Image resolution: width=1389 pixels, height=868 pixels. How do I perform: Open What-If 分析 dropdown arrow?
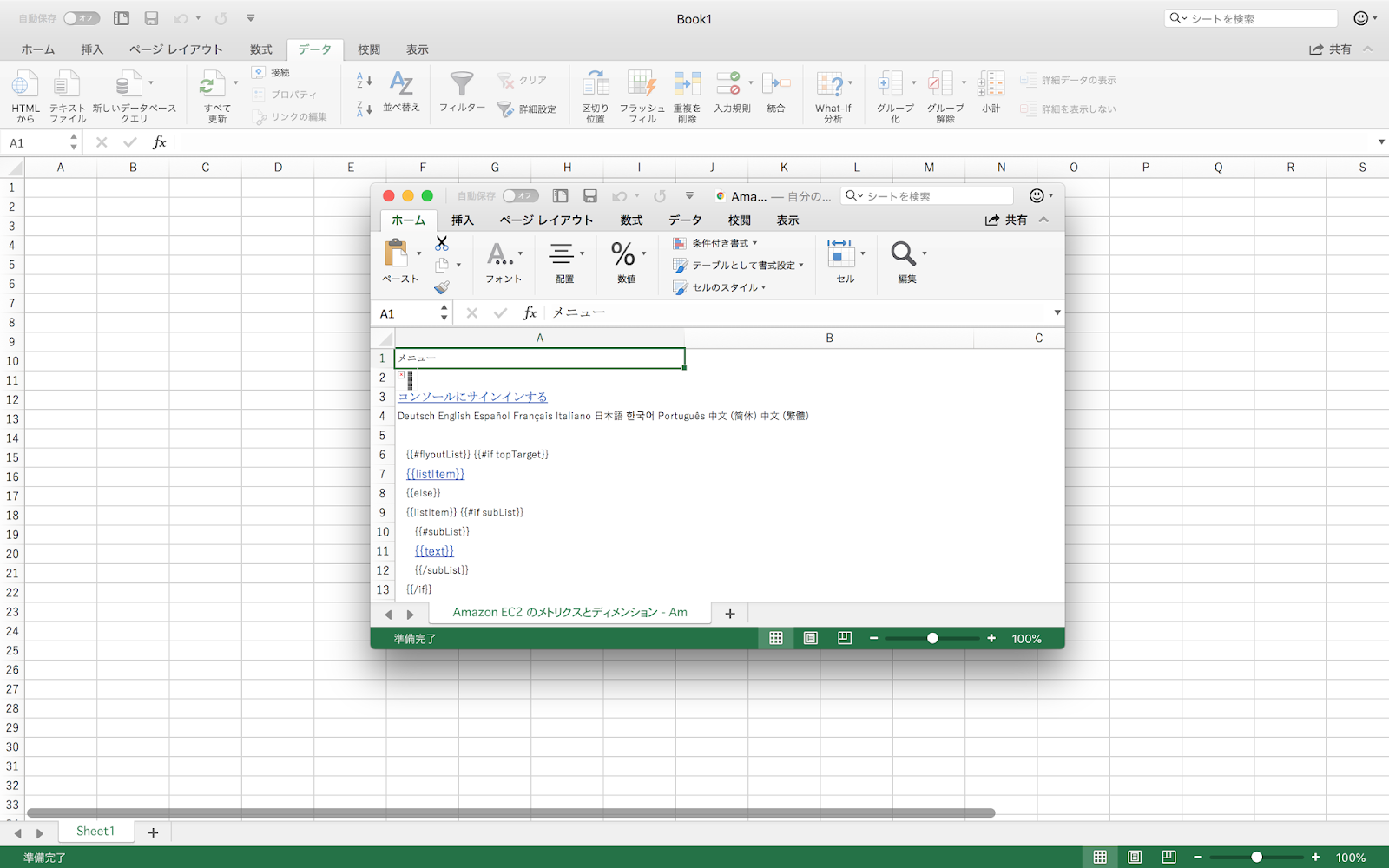[x=850, y=83]
